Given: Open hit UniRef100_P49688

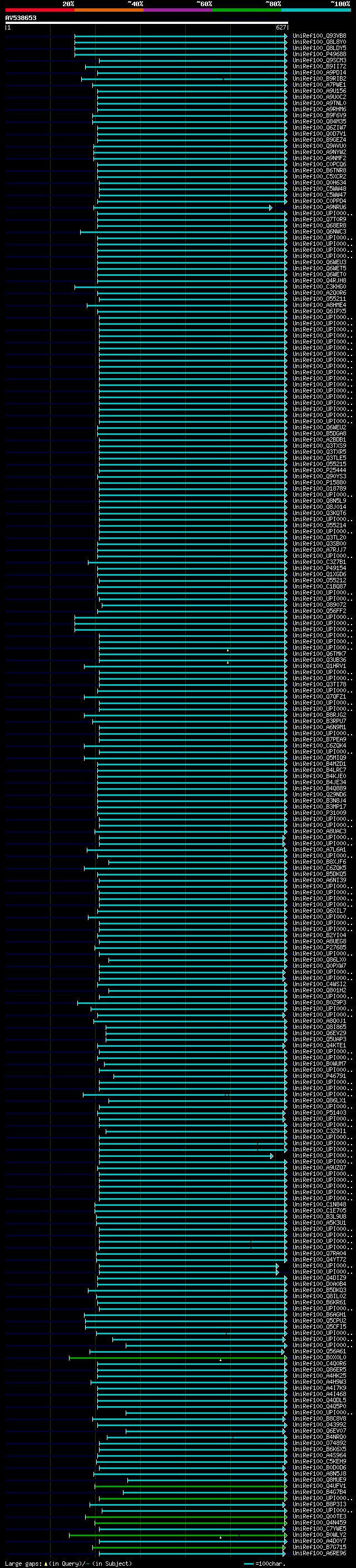Looking at the screenshot, I should point(319,54).
